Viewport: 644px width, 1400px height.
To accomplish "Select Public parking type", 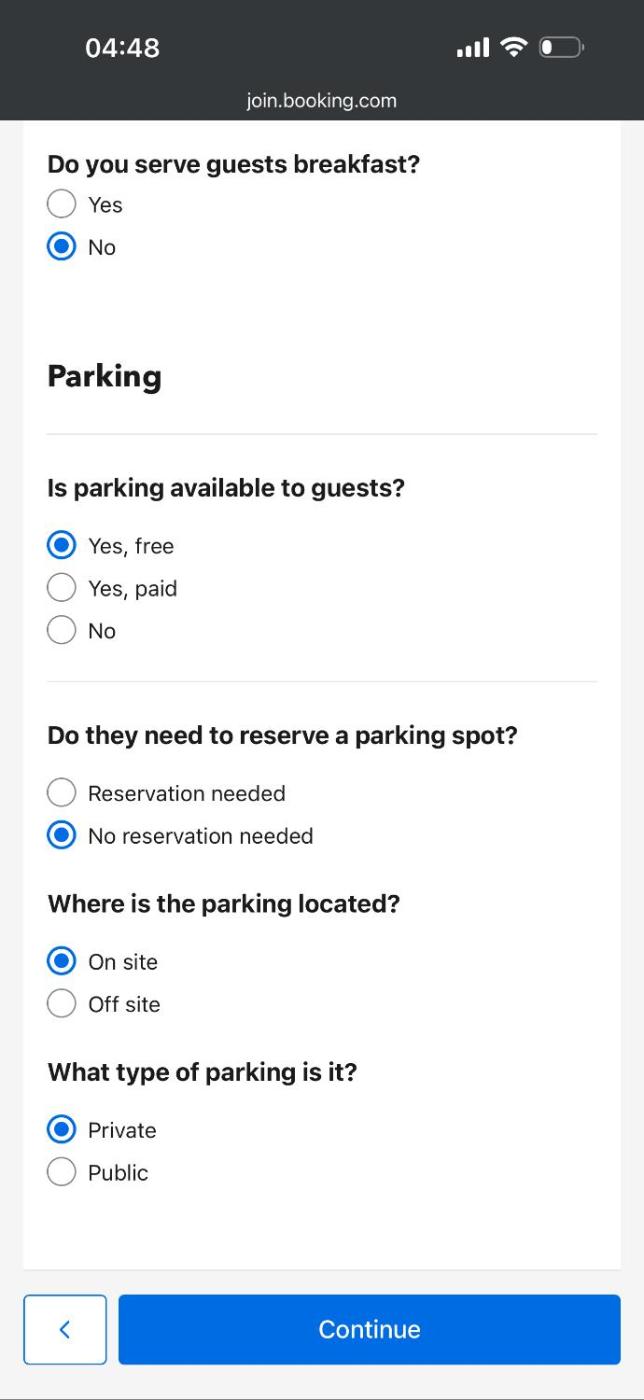I will (x=62, y=1173).
